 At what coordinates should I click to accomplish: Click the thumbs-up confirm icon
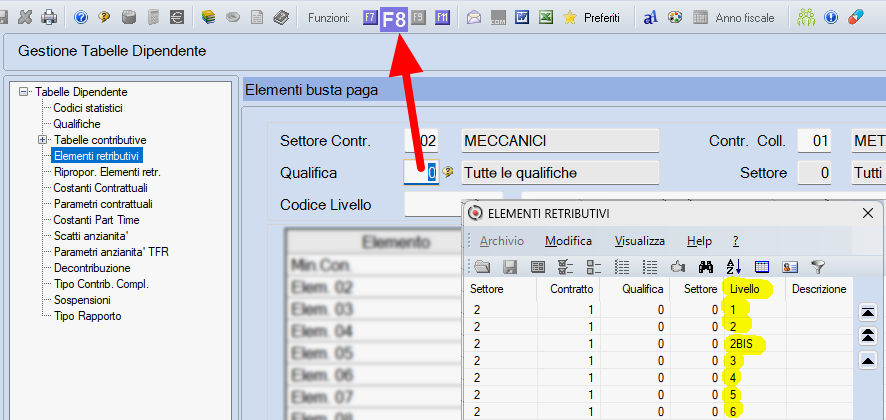pos(677,266)
